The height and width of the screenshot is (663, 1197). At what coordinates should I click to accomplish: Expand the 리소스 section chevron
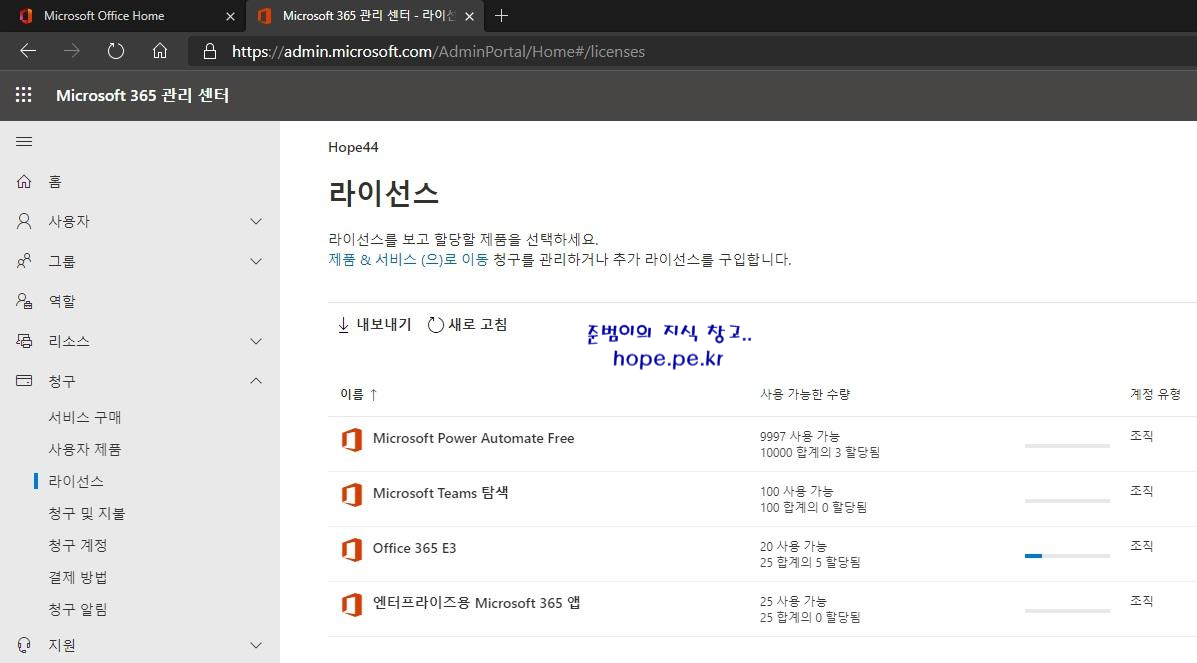(256, 341)
